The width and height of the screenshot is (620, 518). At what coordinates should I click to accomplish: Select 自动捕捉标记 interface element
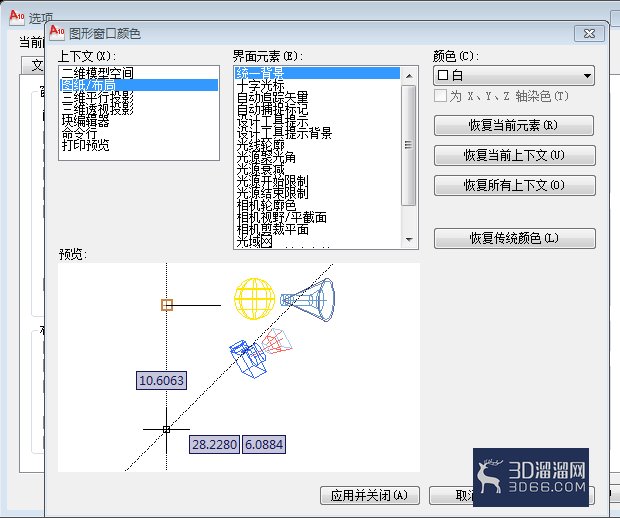(317, 109)
